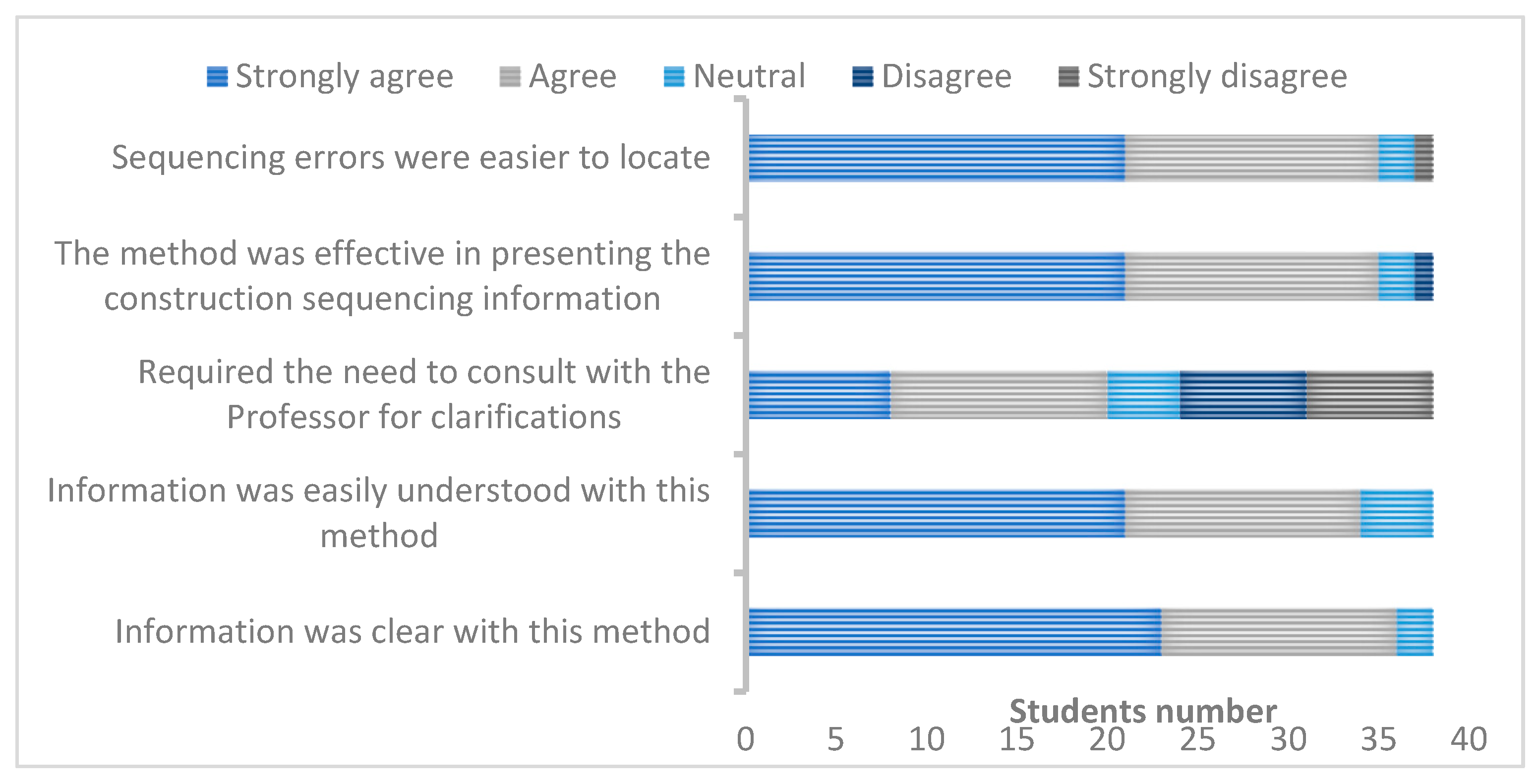Image resolution: width=1538 pixels, height=784 pixels.
Task: Click the Students number axis title
Action: point(1143,711)
